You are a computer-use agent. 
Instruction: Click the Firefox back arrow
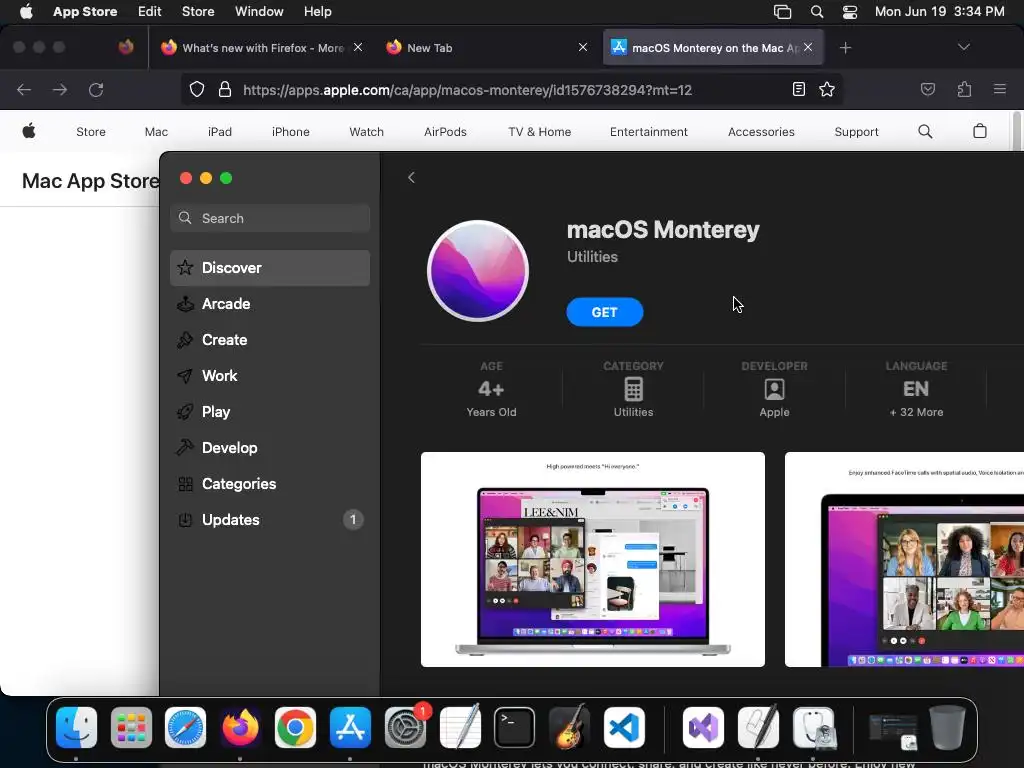point(24,89)
